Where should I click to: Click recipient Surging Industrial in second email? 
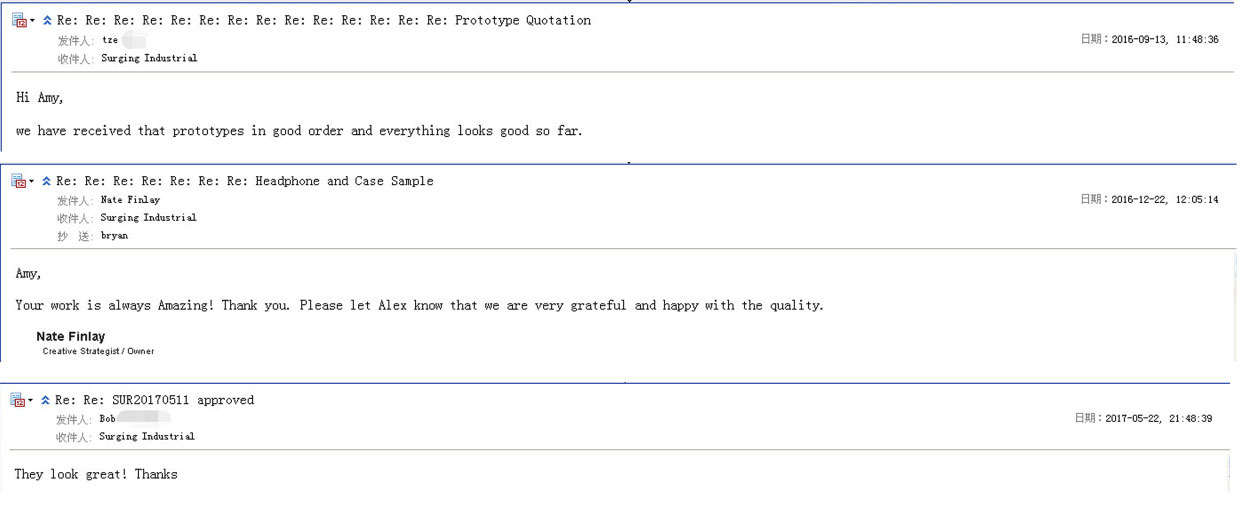point(149,218)
